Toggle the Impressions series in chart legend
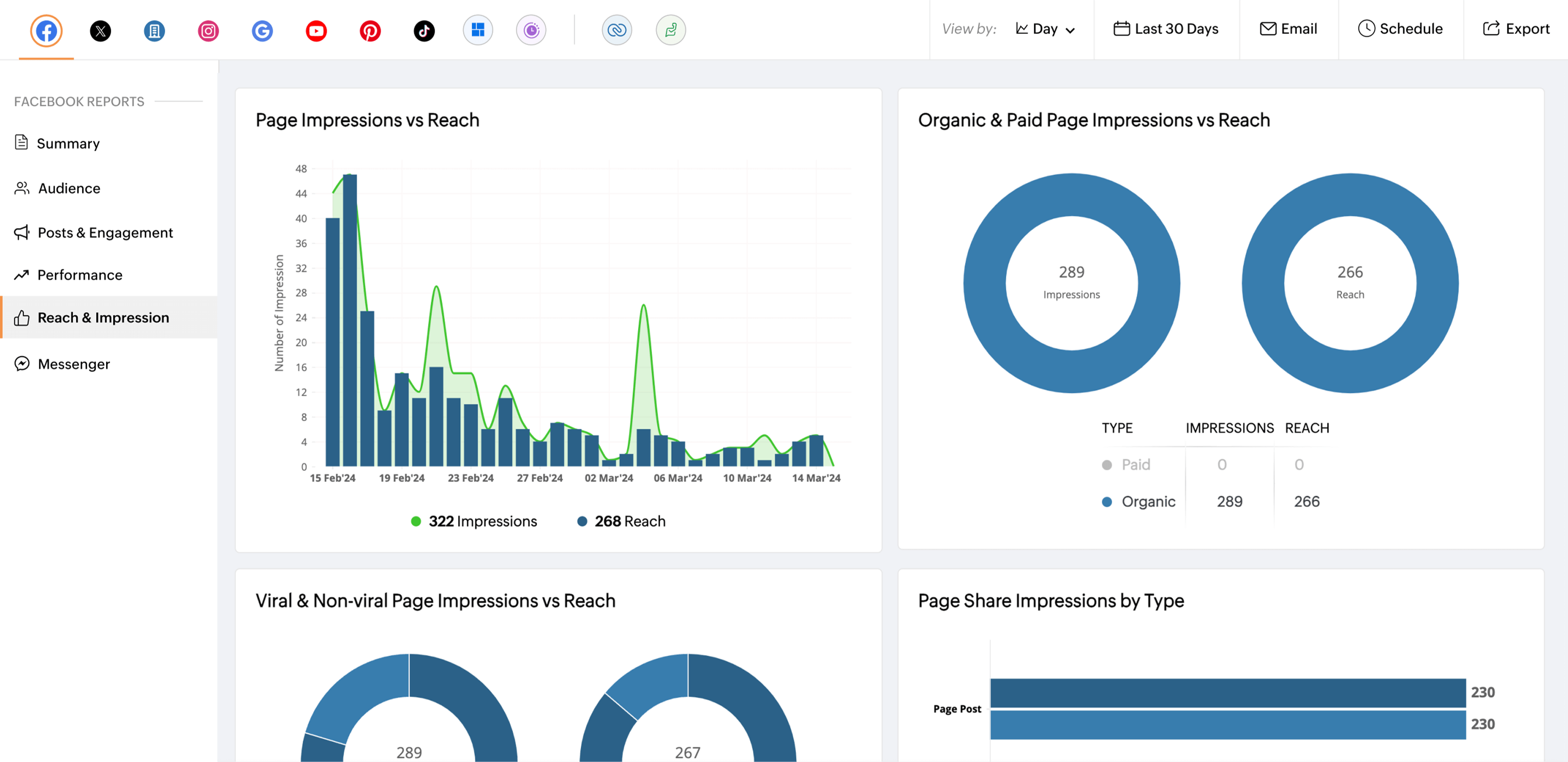Image resolution: width=1568 pixels, height=762 pixels. point(474,521)
